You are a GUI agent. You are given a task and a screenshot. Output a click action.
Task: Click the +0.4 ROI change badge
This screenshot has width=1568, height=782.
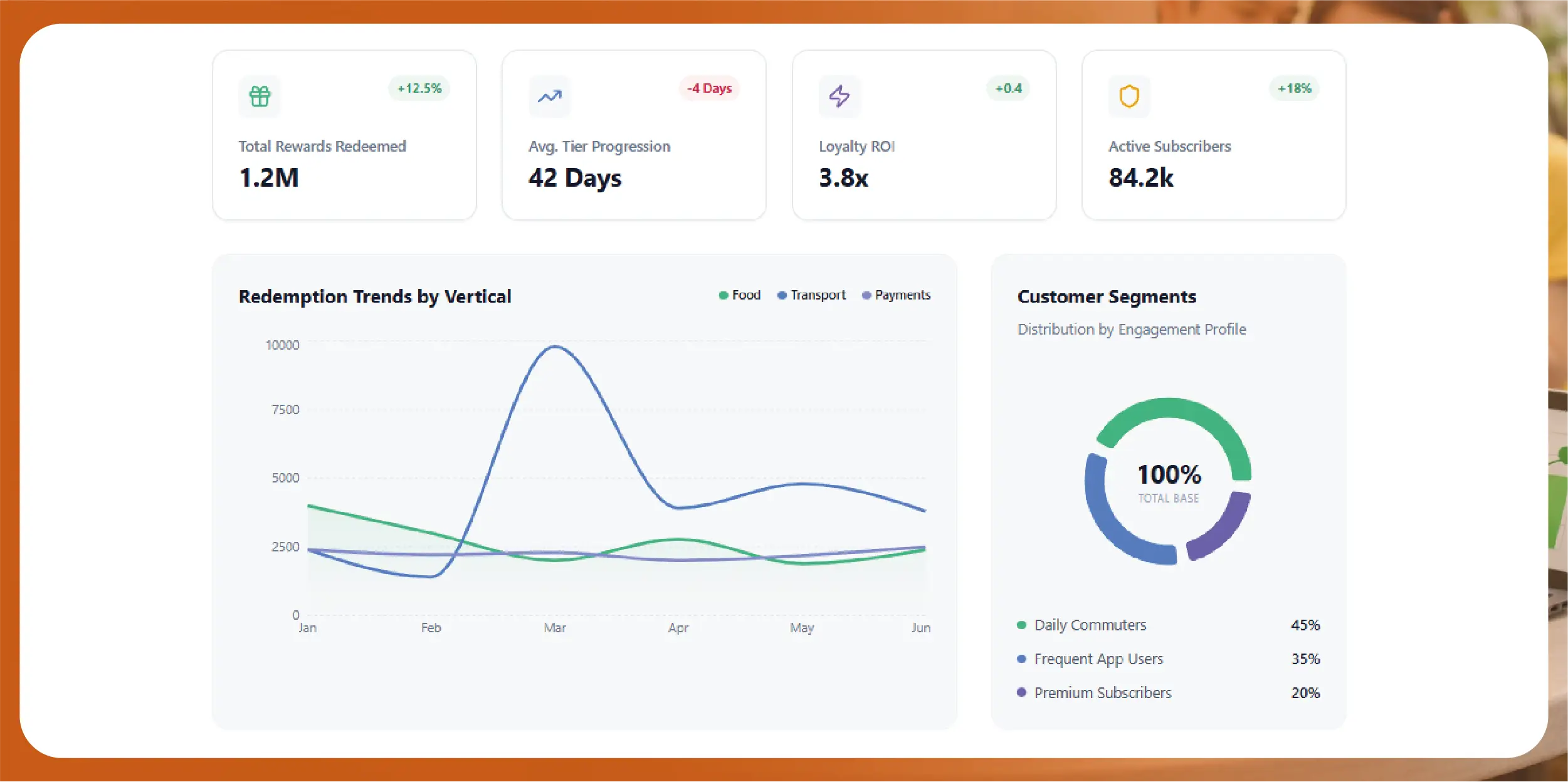pos(1008,88)
